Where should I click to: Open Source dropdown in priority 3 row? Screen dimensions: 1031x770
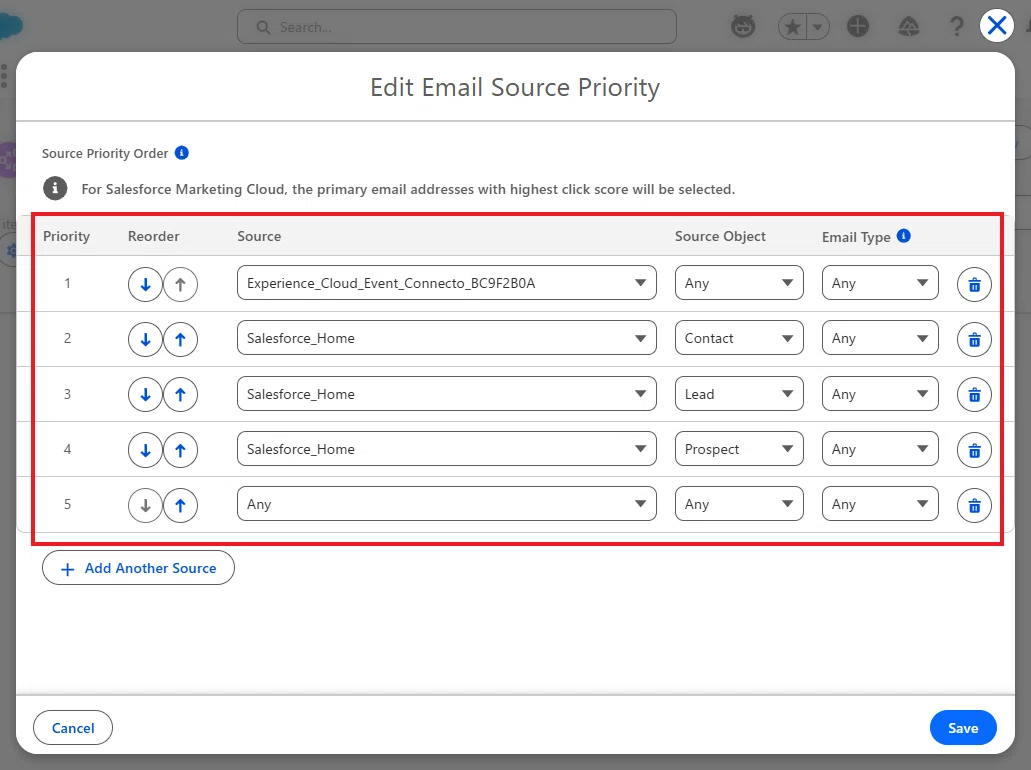pyautogui.click(x=446, y=394)
